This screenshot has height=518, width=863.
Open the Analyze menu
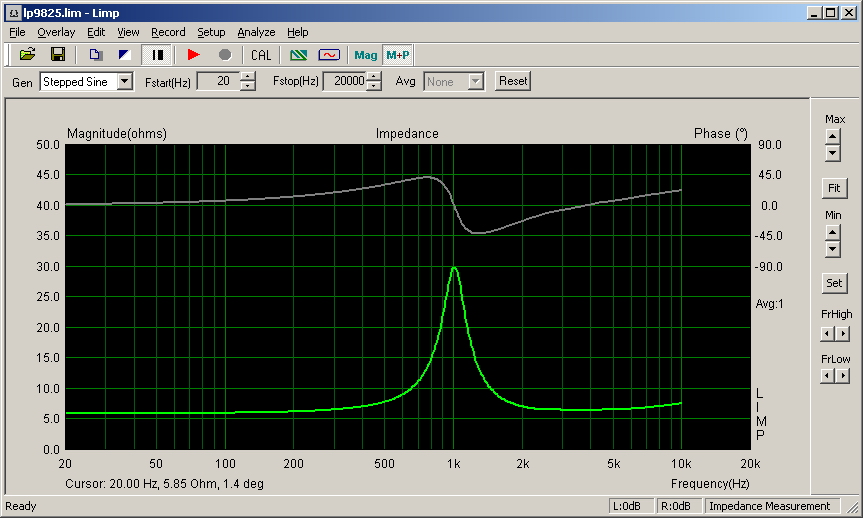coord(256,32)
